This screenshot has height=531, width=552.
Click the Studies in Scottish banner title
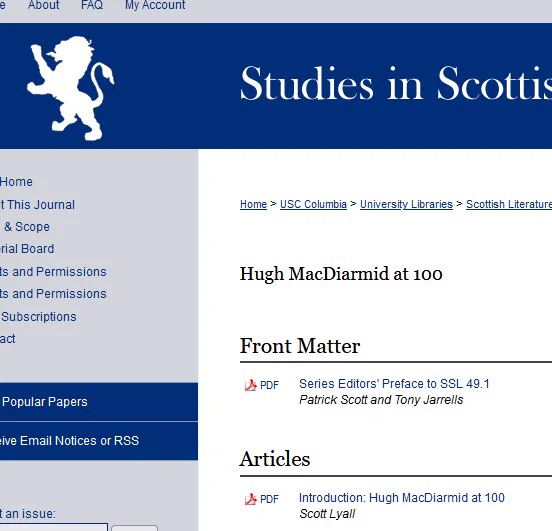click(396, 84)
